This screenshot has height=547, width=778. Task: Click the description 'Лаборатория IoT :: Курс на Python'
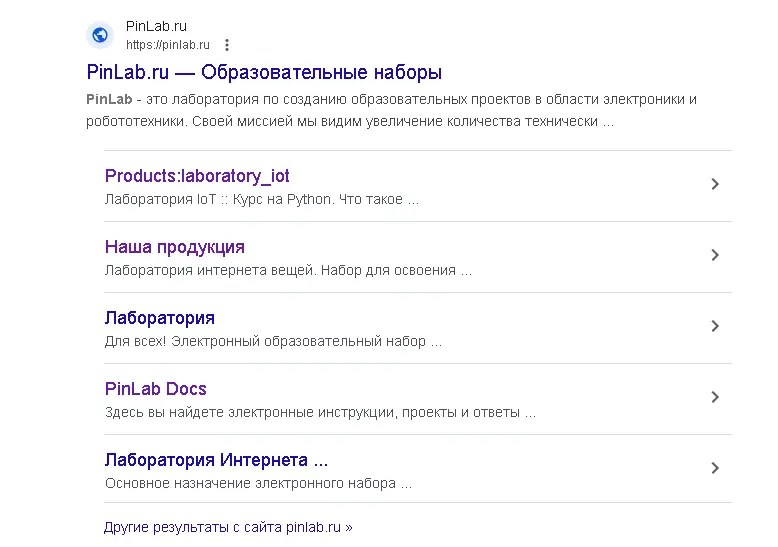pos(262,200)
